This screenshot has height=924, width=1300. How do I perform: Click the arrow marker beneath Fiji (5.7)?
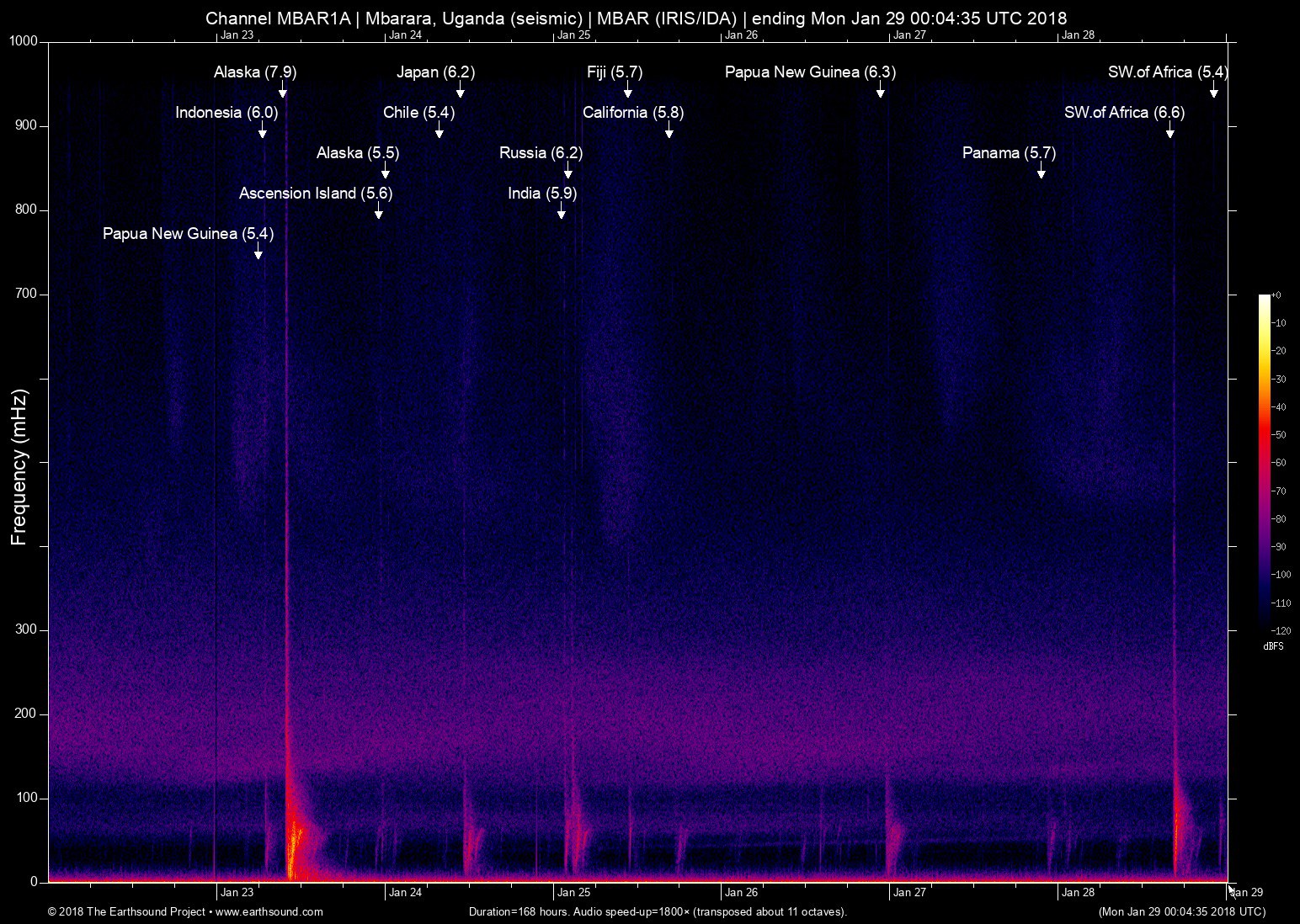627,91
